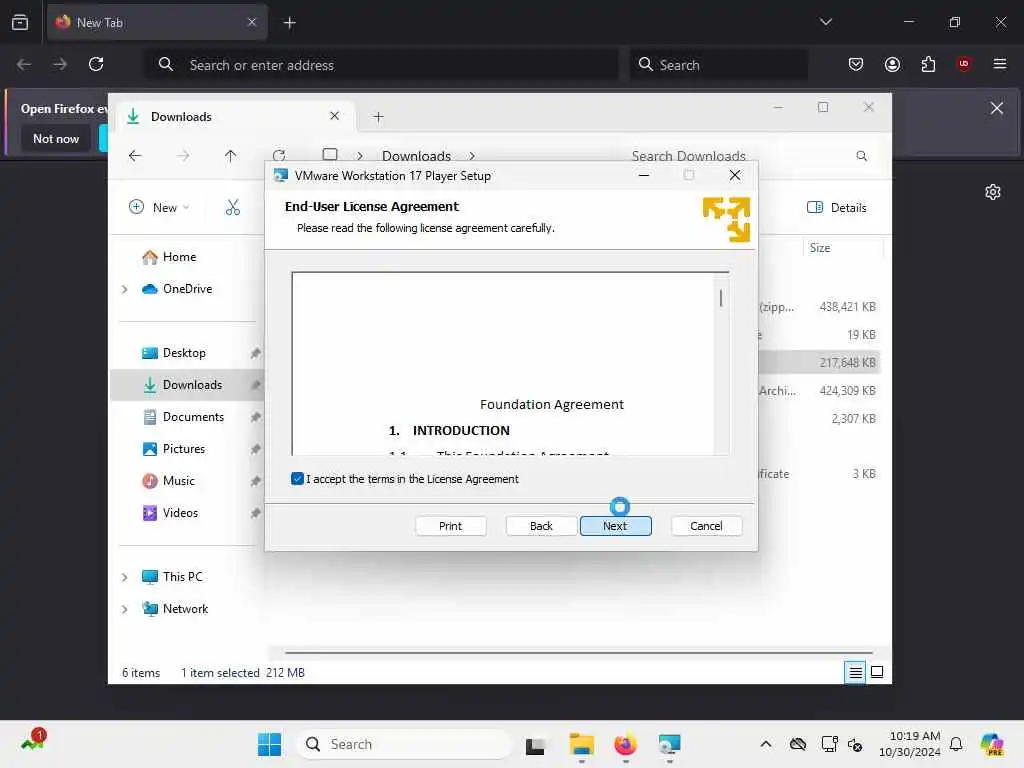Screen dimensions: 1024x768
Task: Close the Downloads Explorer tab
Action: tap(334, 116)
